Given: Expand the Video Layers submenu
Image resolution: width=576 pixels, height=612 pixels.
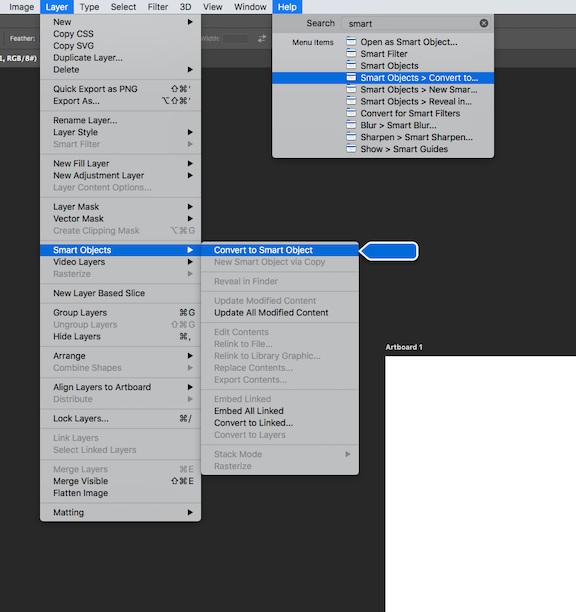Looking at the screenshot, I should pyautogui.click(x=121, y=262).
